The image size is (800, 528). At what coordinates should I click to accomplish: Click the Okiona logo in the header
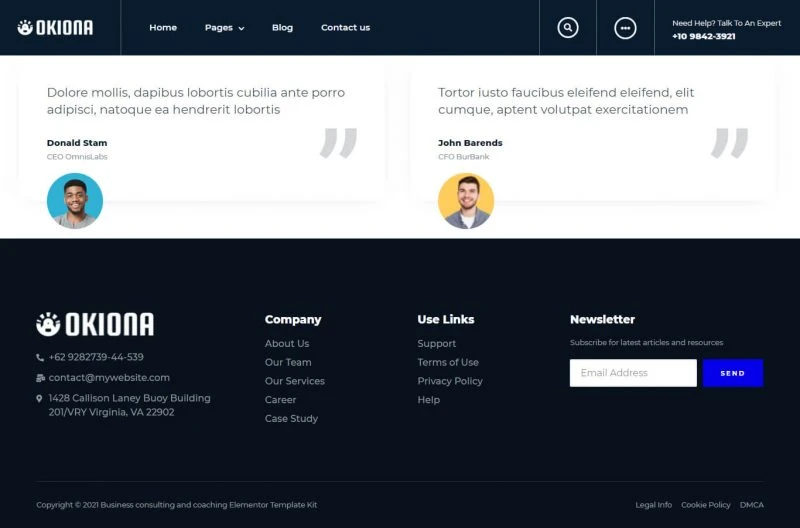pos(55,28)
